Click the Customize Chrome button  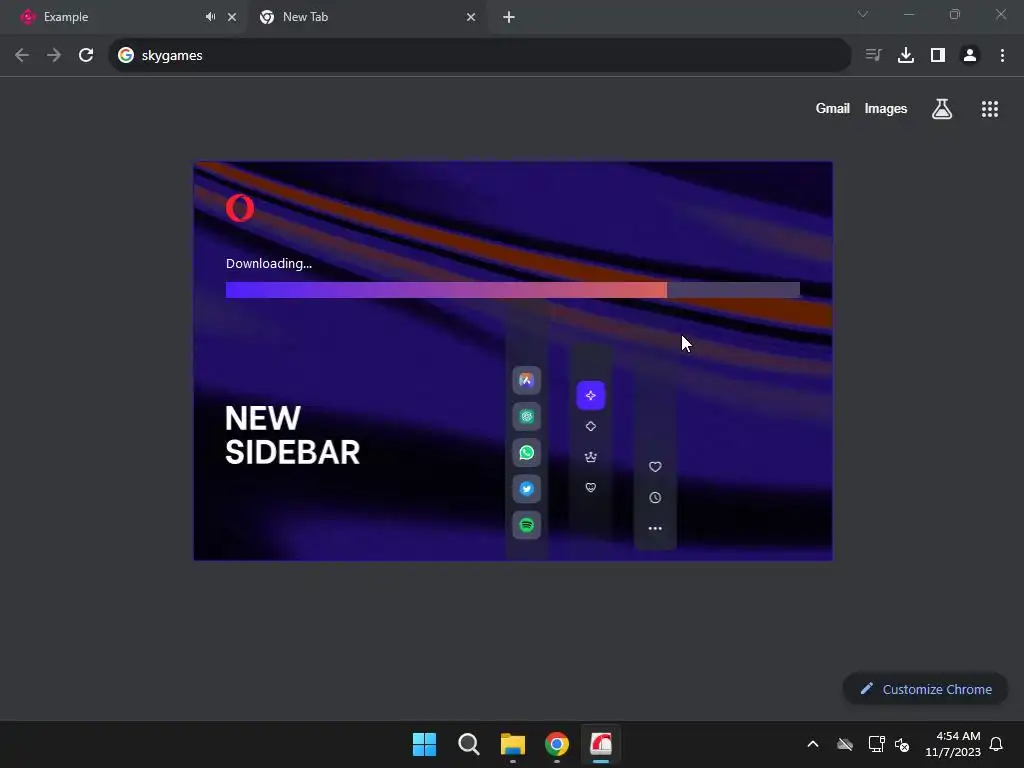925,689
